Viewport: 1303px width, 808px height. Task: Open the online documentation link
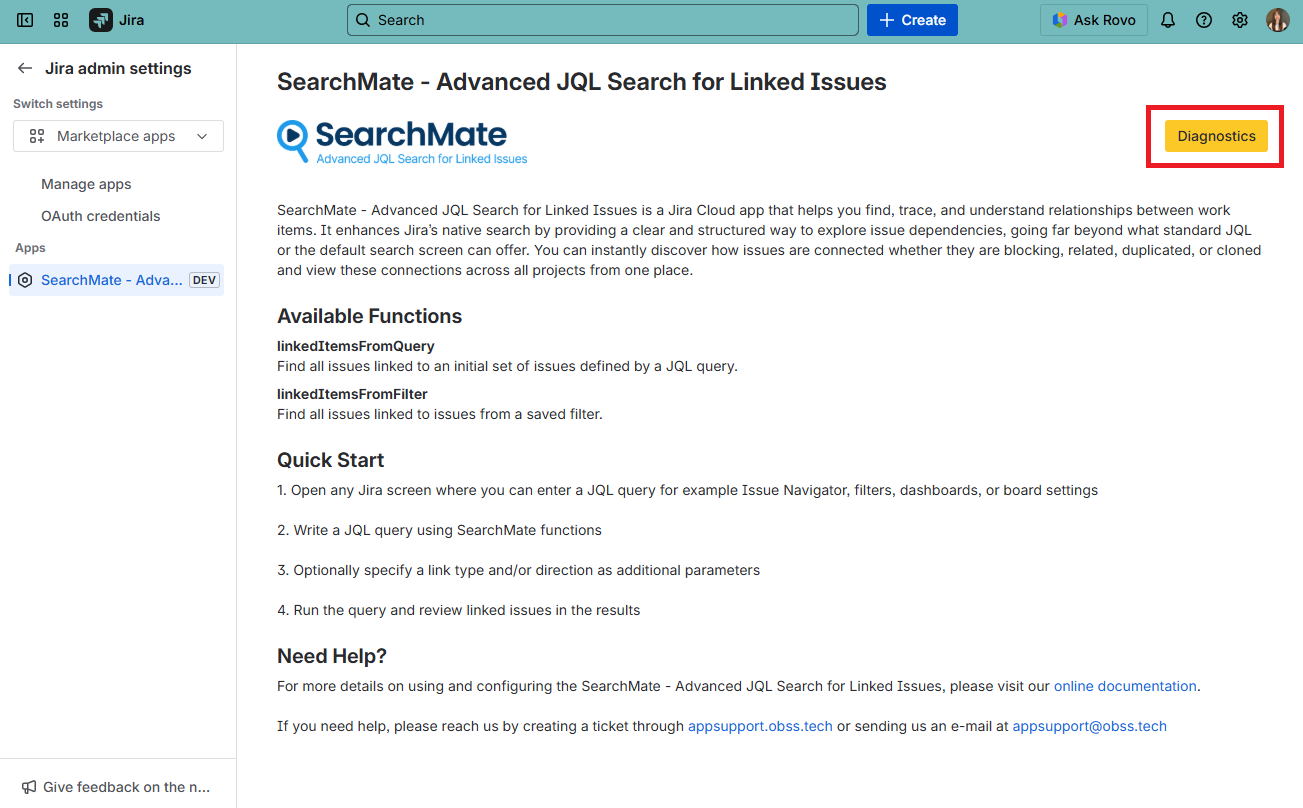[x=1125, y=686]
